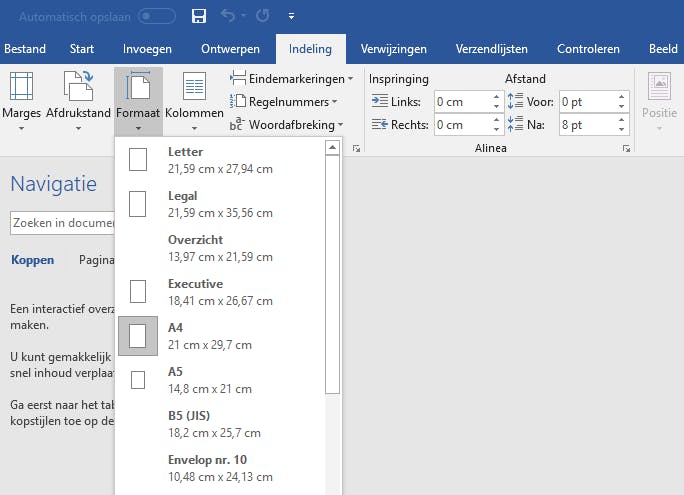Viewport: 684px width, 495px height.
Task: Switch to the Invoegen tab
Action: click(147, 49)
